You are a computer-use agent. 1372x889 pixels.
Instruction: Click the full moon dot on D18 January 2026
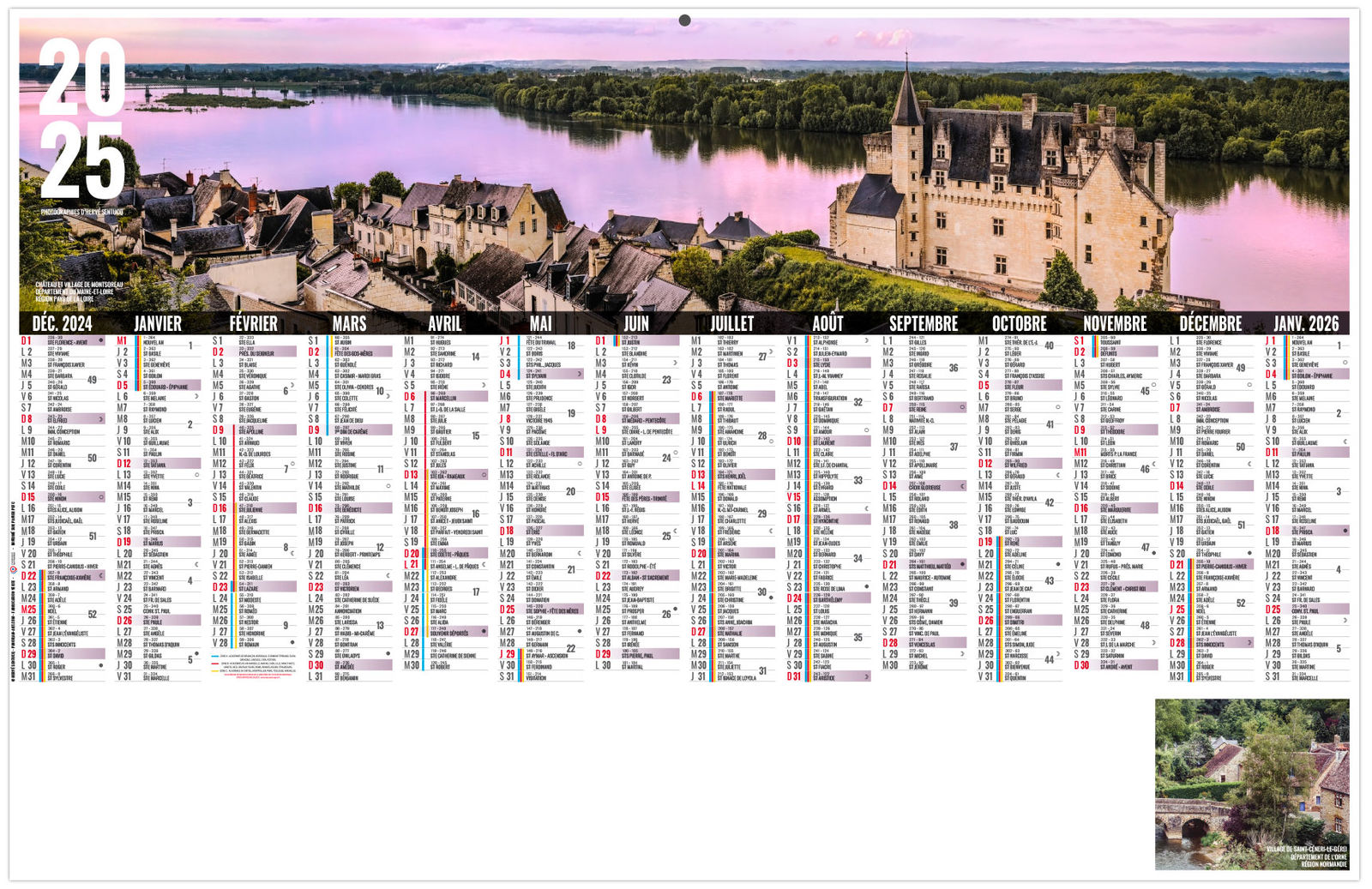point(1345,532)
